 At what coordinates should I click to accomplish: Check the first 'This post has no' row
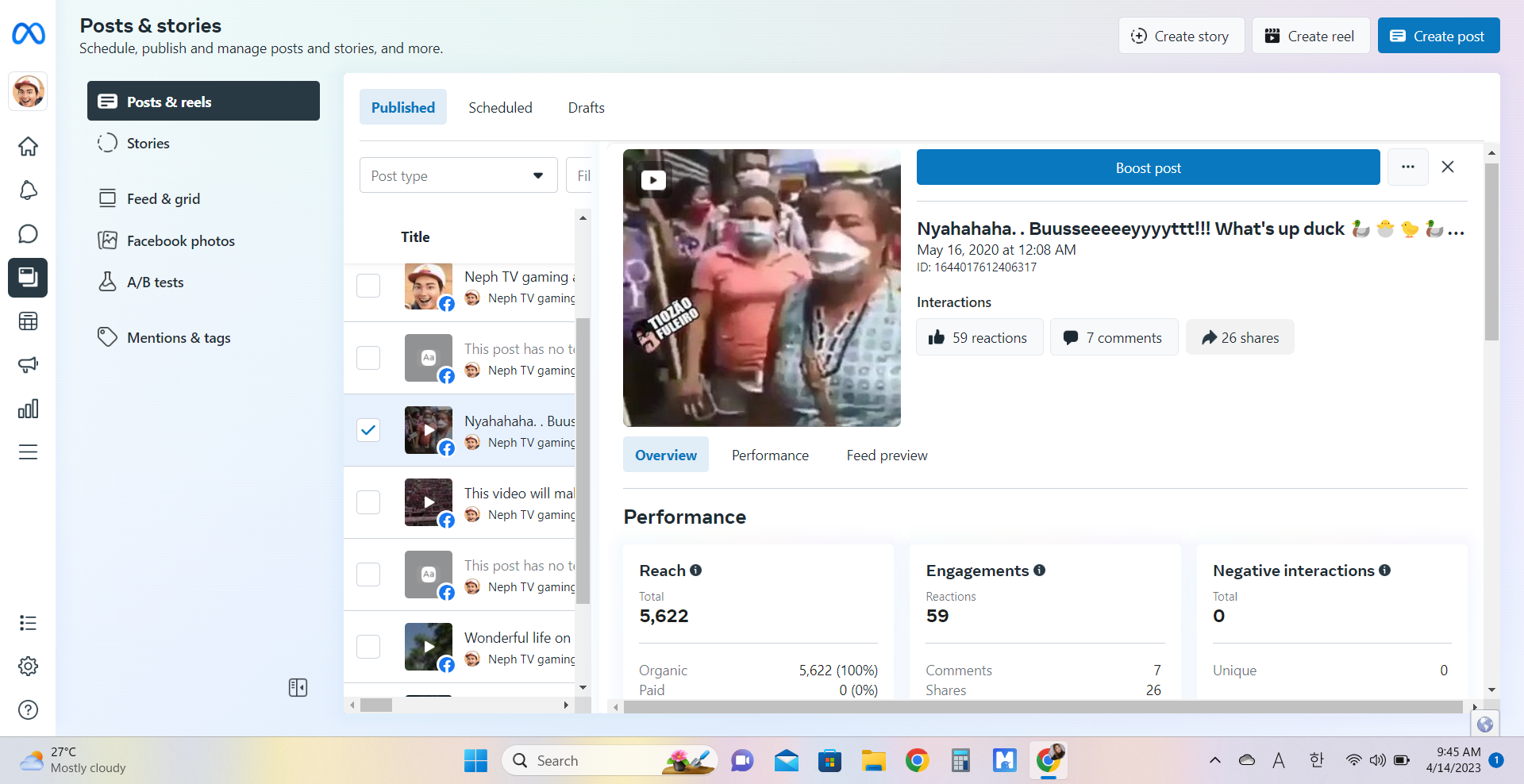tap(368, 358)
